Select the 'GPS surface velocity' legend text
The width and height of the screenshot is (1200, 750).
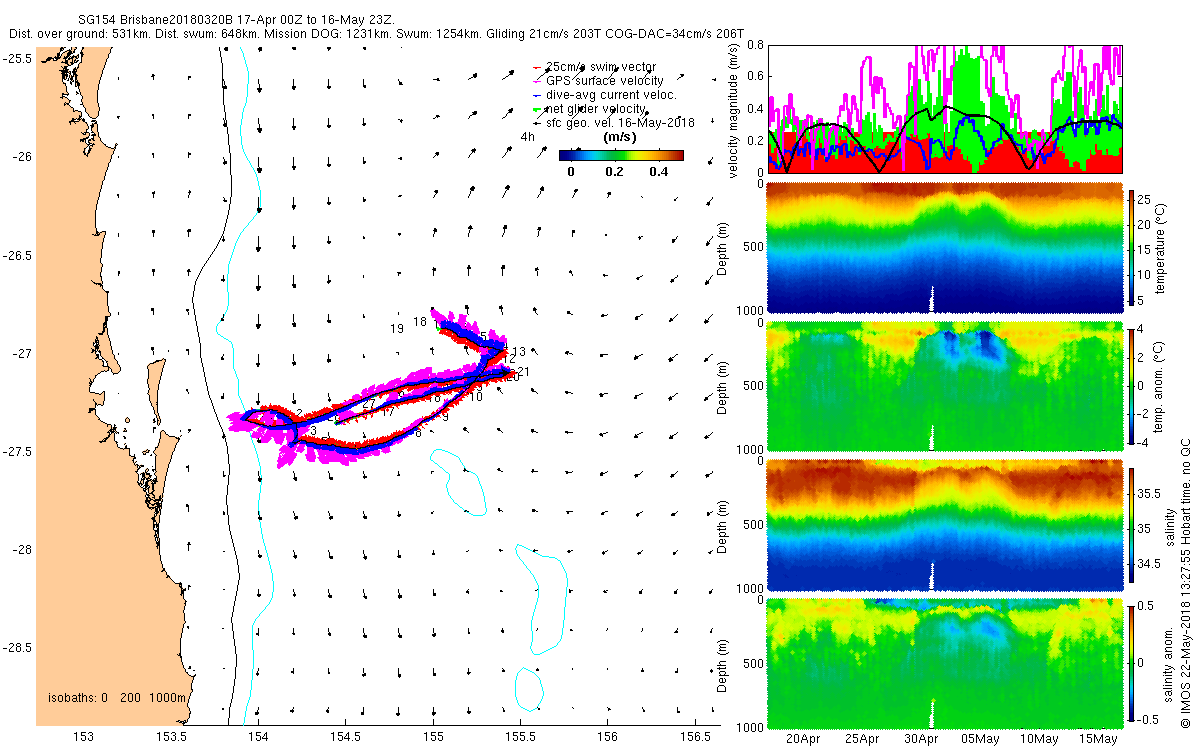click(604, 80)
